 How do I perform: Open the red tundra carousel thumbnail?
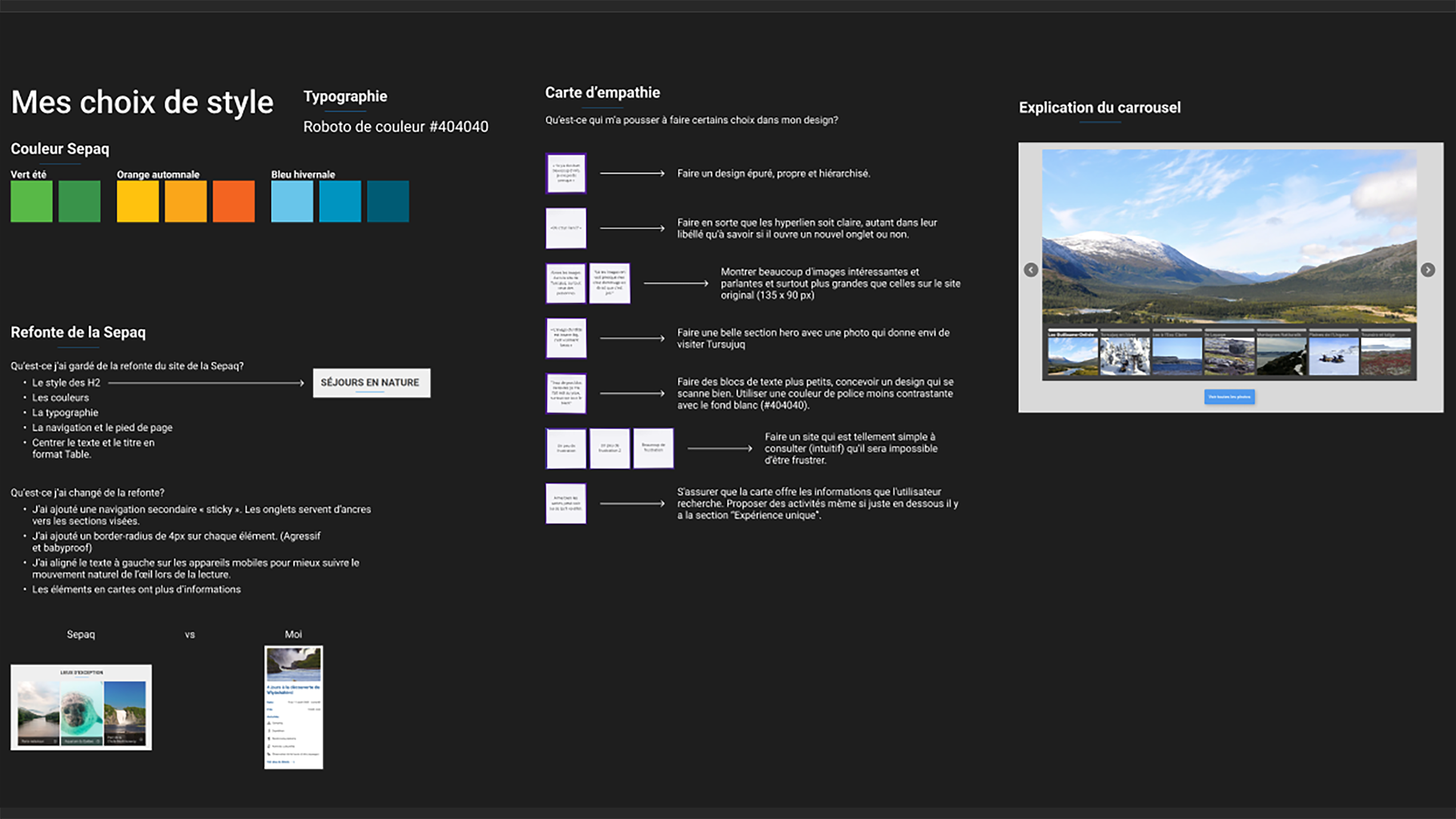(1386, 356)
